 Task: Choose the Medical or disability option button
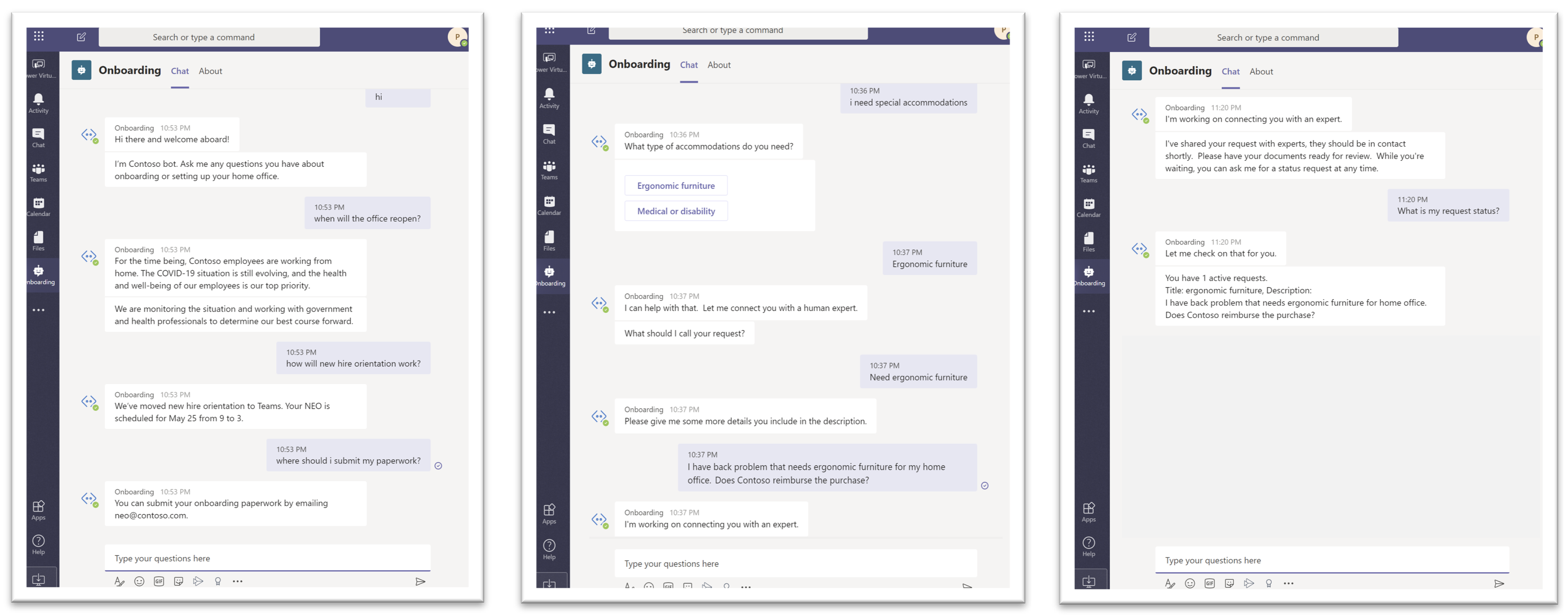(676, 211)
